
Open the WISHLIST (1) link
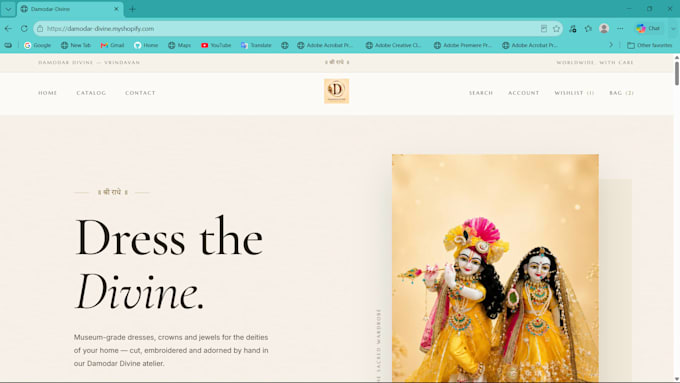click(x=574, y=93)
